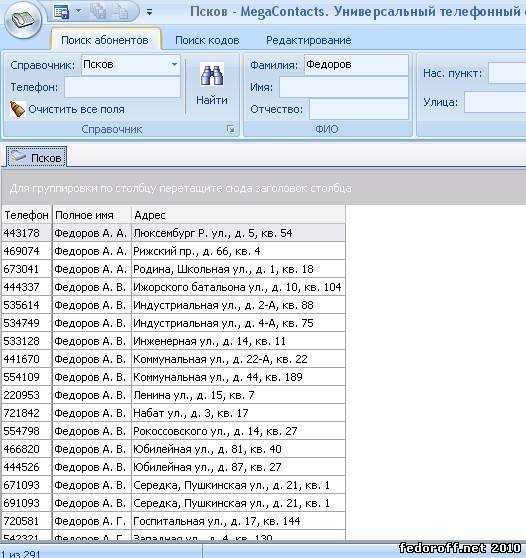Click the greyed paste icon in quick toolbar
Viewport: 526px width, 558px height.
120,12
